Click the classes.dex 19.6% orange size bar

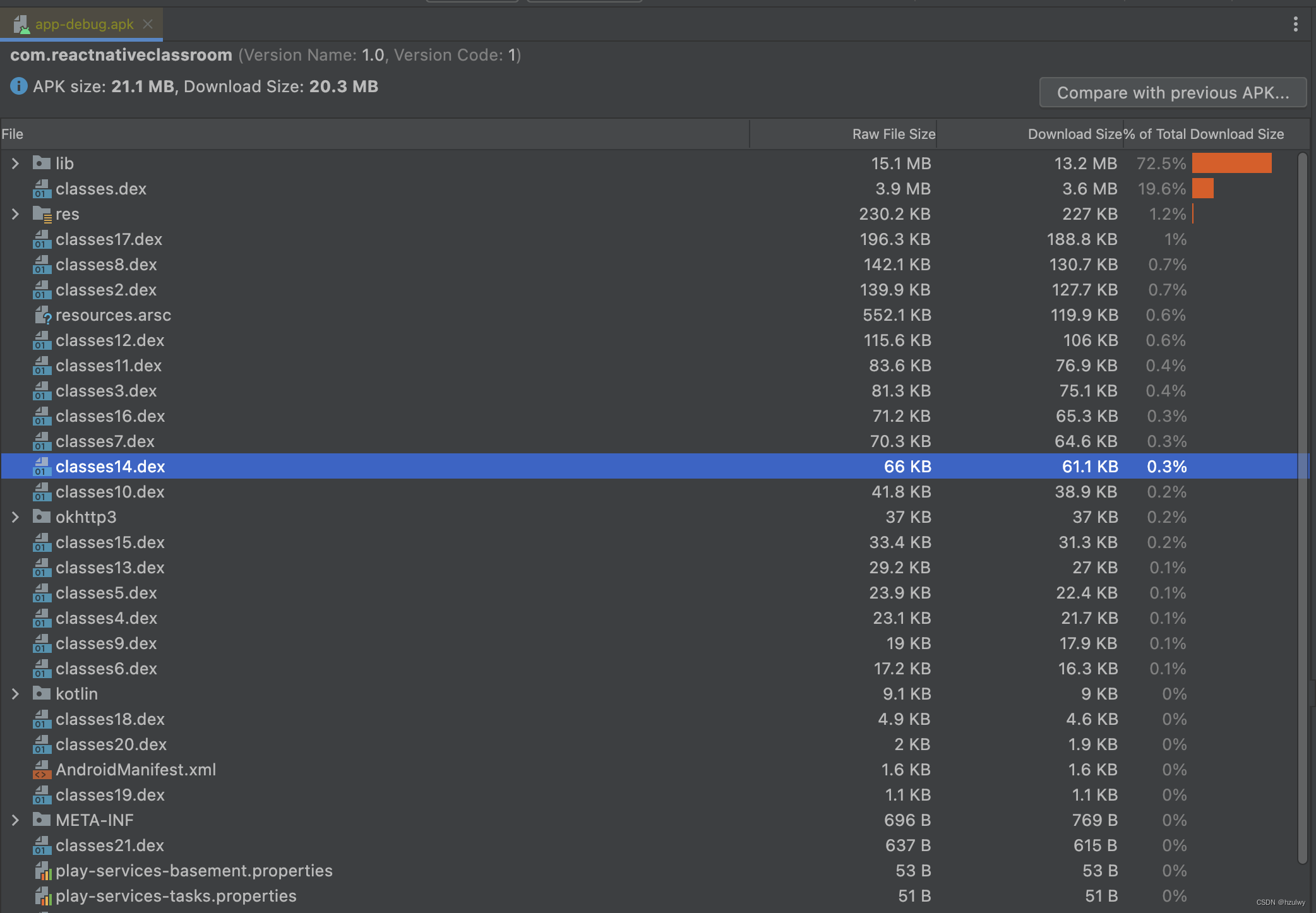tap(1203, 188)
